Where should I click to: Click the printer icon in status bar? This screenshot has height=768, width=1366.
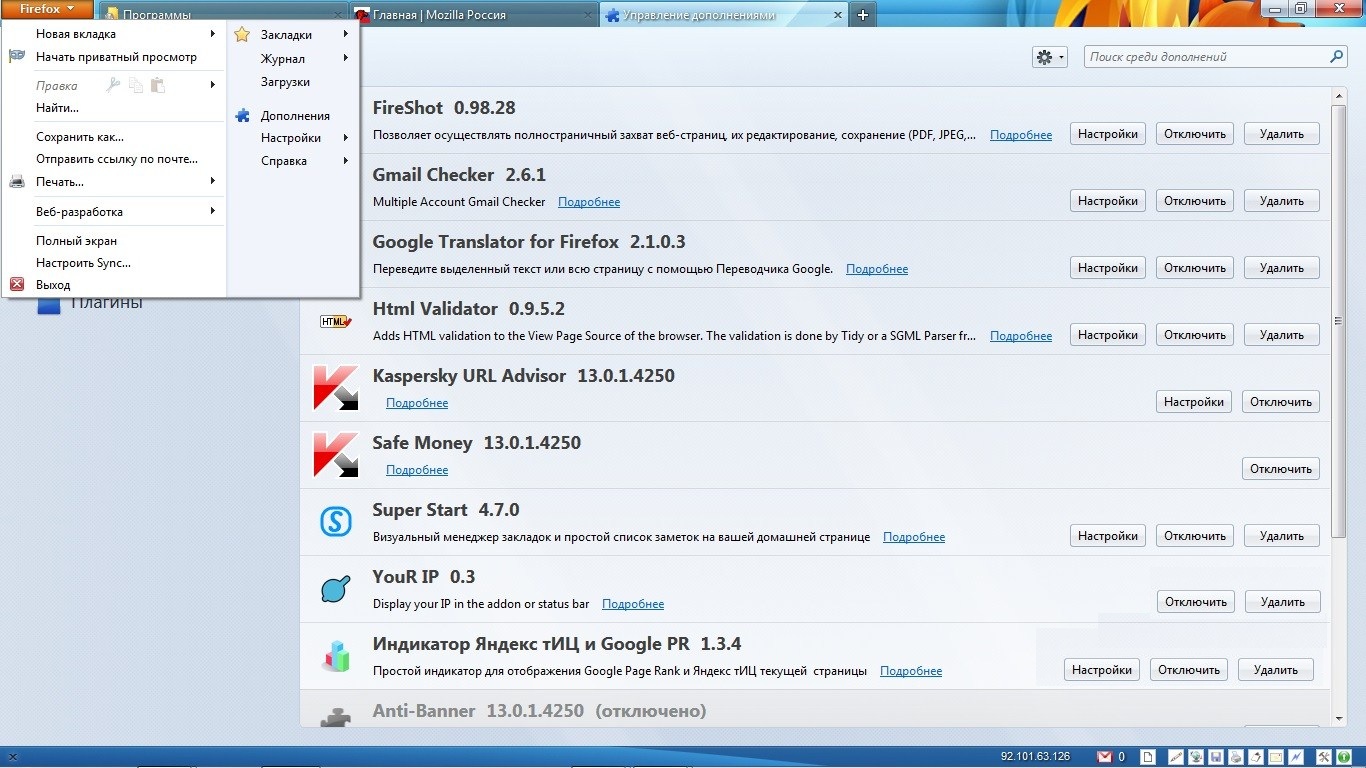1236,757
